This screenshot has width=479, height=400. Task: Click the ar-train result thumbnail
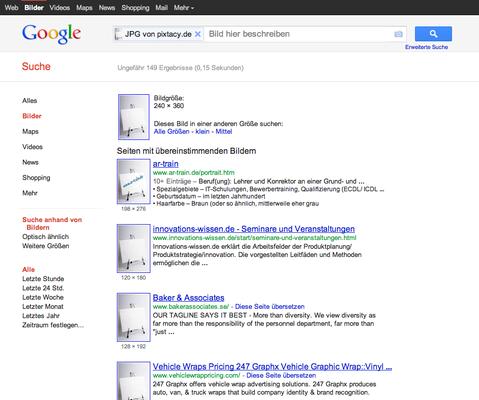pyautogui.click(x=133, y=181)
